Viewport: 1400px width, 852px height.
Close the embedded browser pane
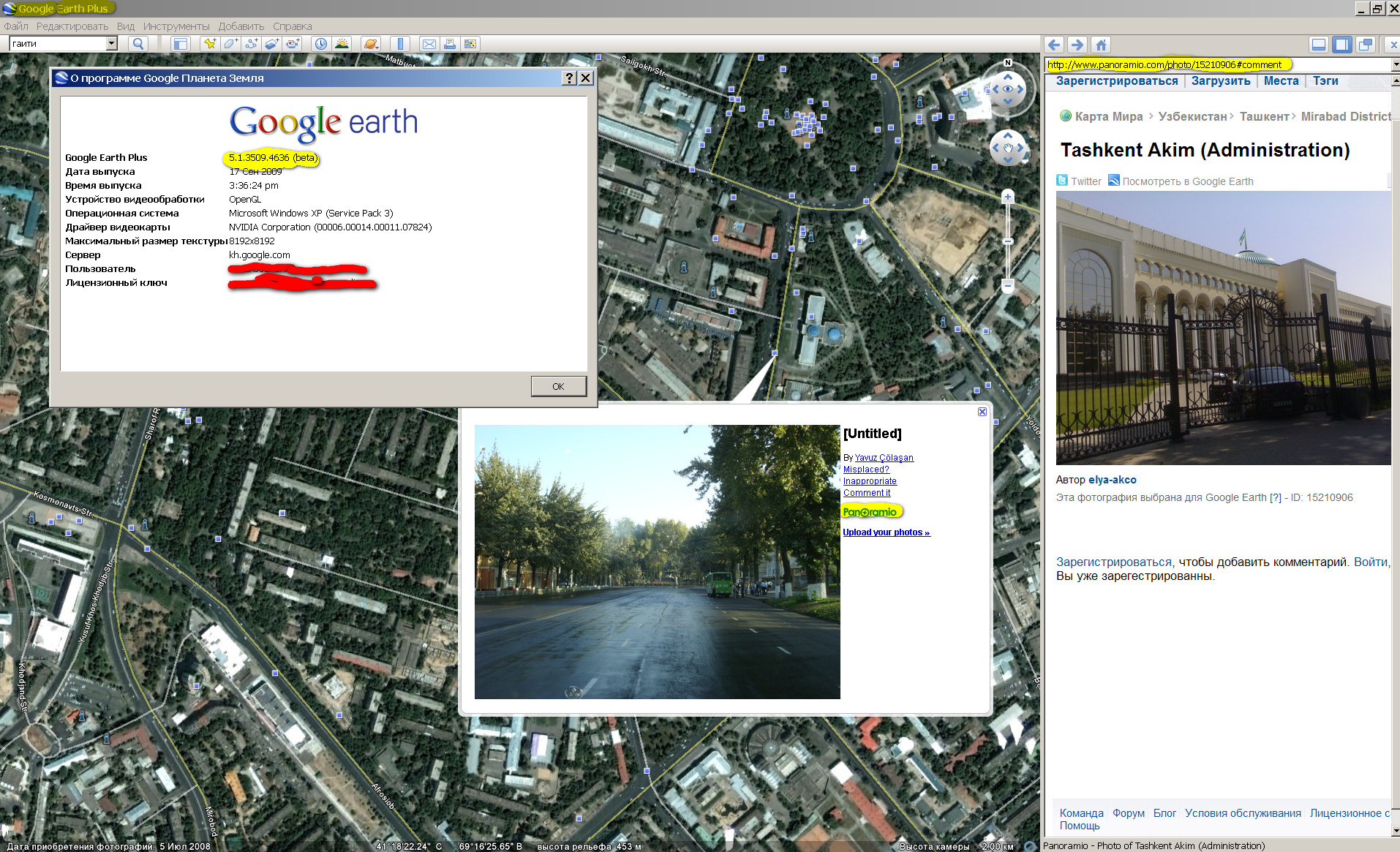click(1393, 45)
